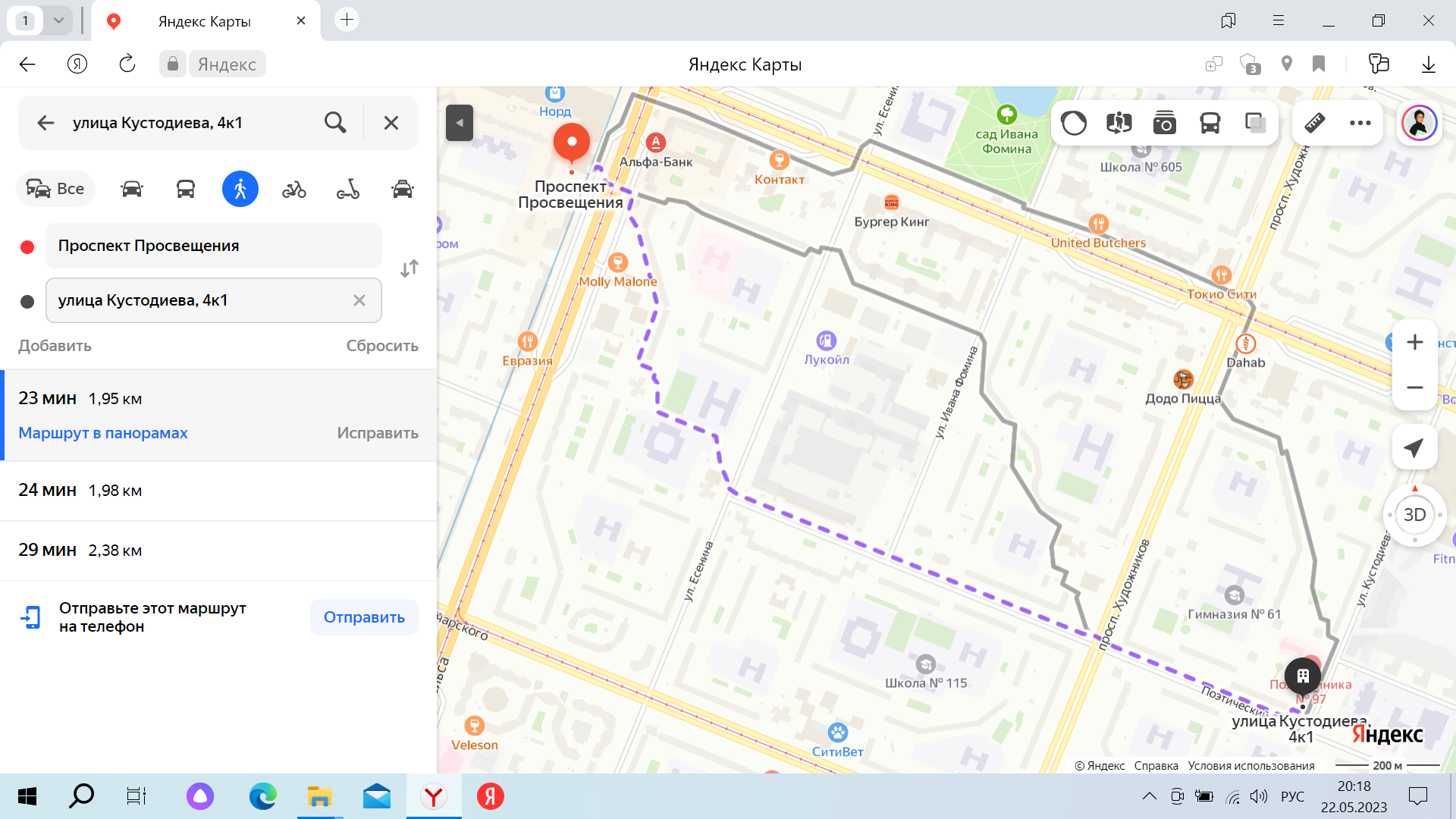Click the Отправить button
The height and width of the screenshot is (819, 1456).
(x=364, y=617)
